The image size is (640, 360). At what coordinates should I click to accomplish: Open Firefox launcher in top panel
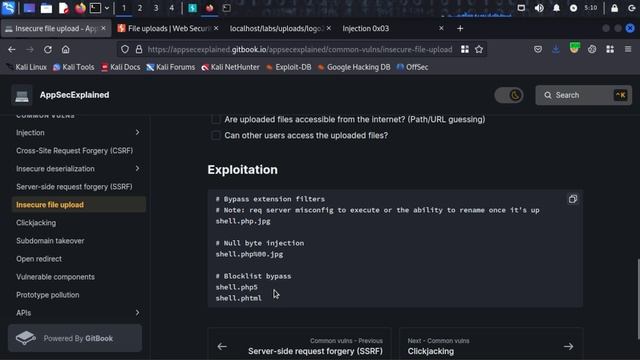click(x=80, y=8)
